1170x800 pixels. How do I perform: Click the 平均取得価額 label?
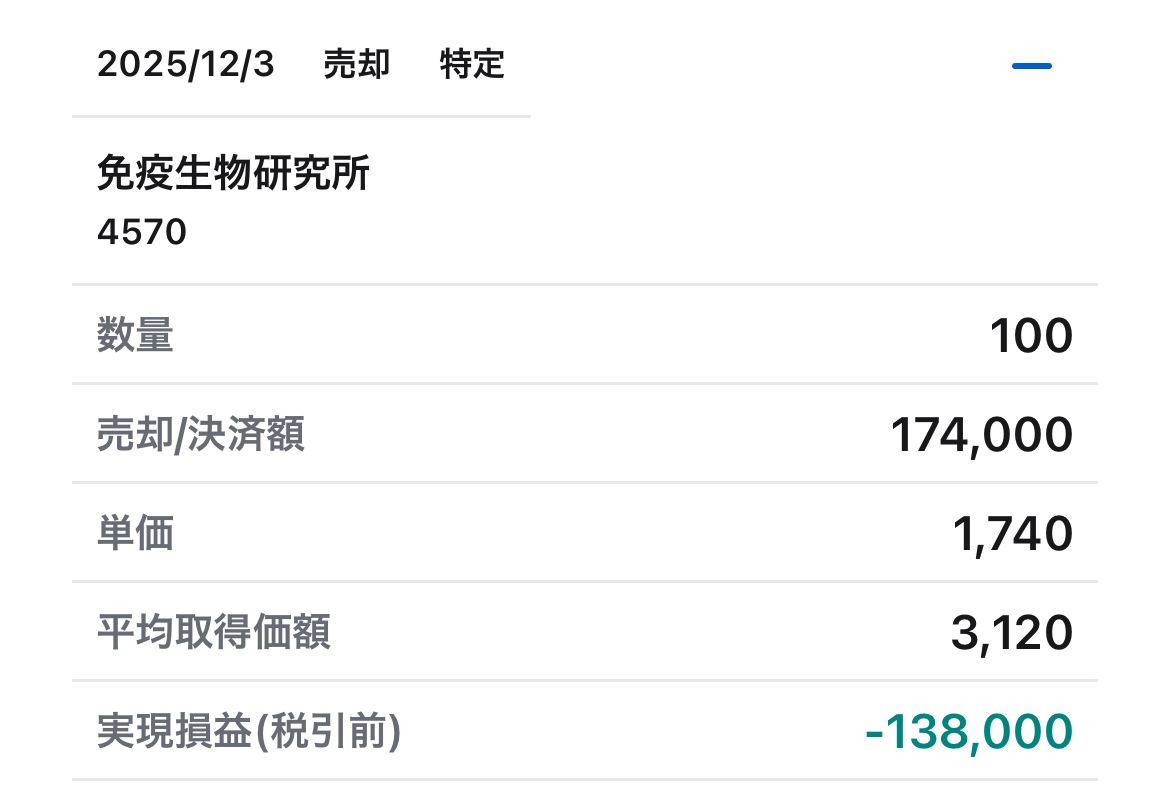point(213,632)
